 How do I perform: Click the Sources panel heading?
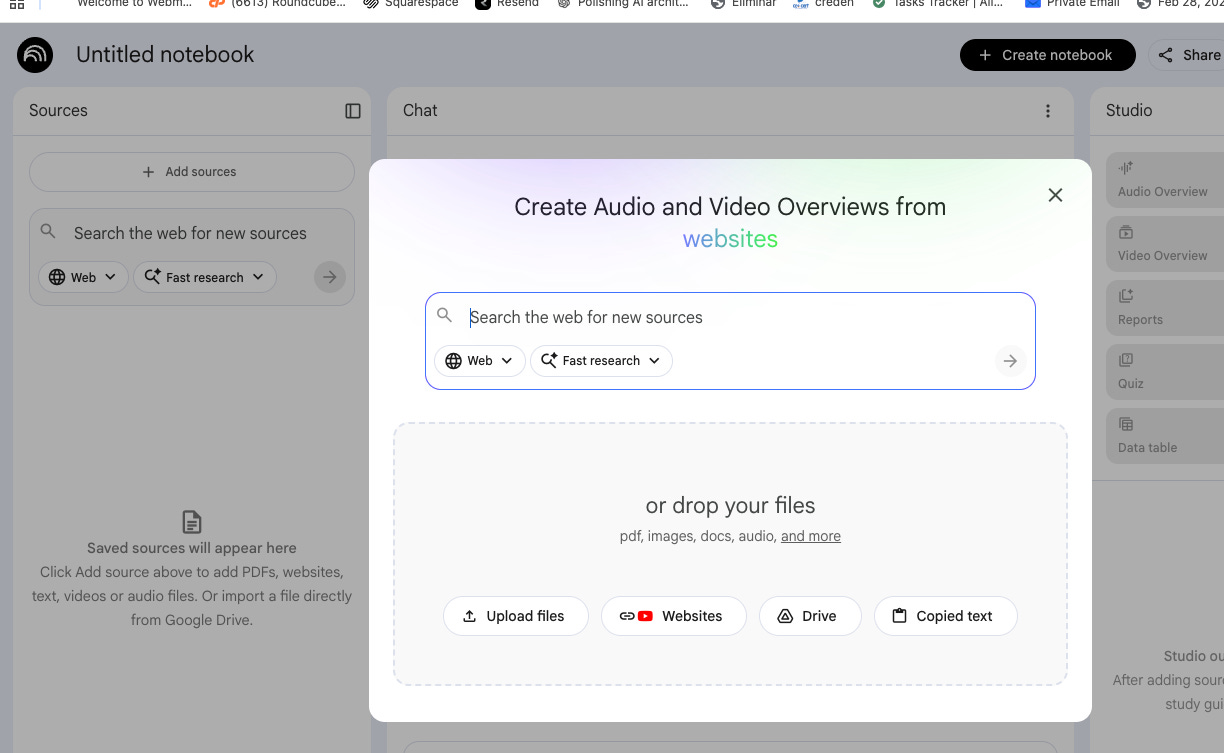click(58, 111)
